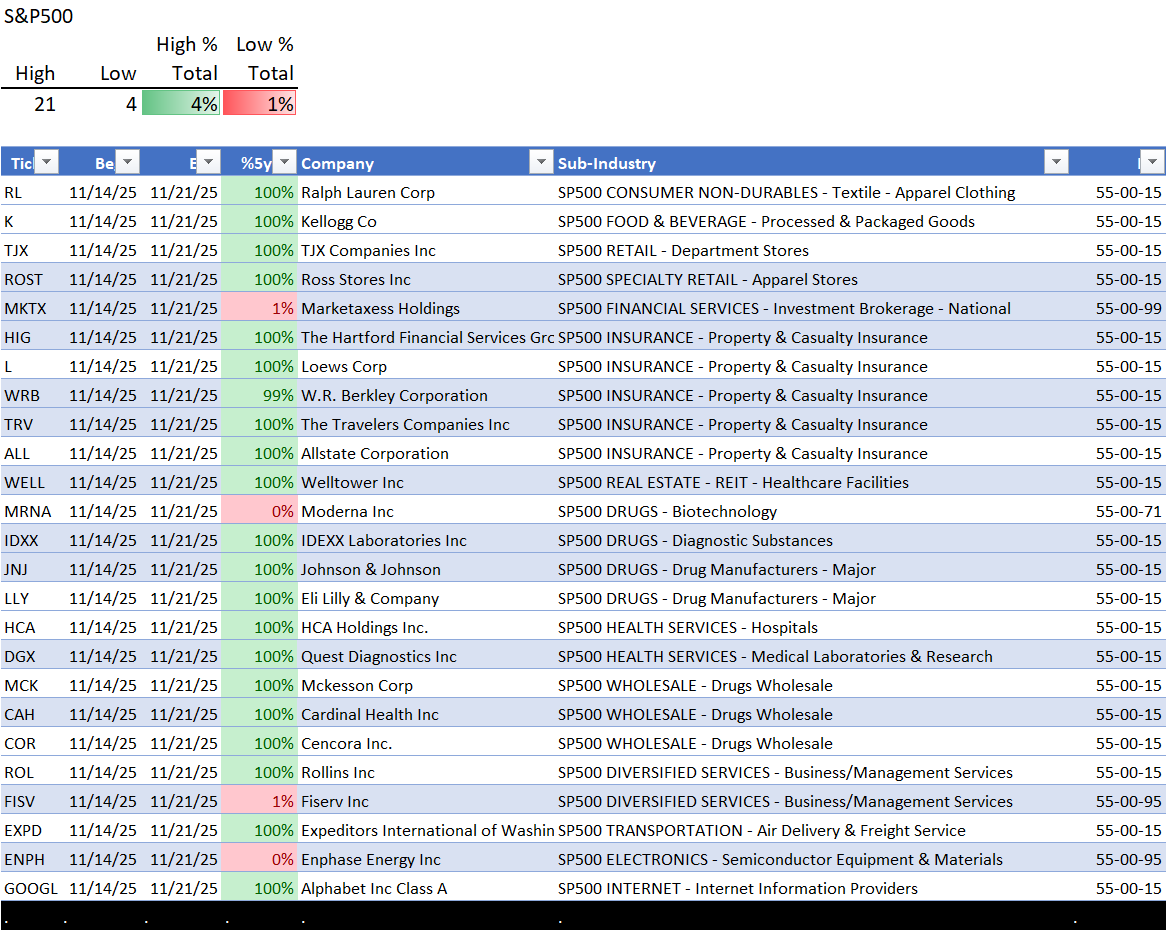Select the High % Total green 4% cell

point(181,103)
